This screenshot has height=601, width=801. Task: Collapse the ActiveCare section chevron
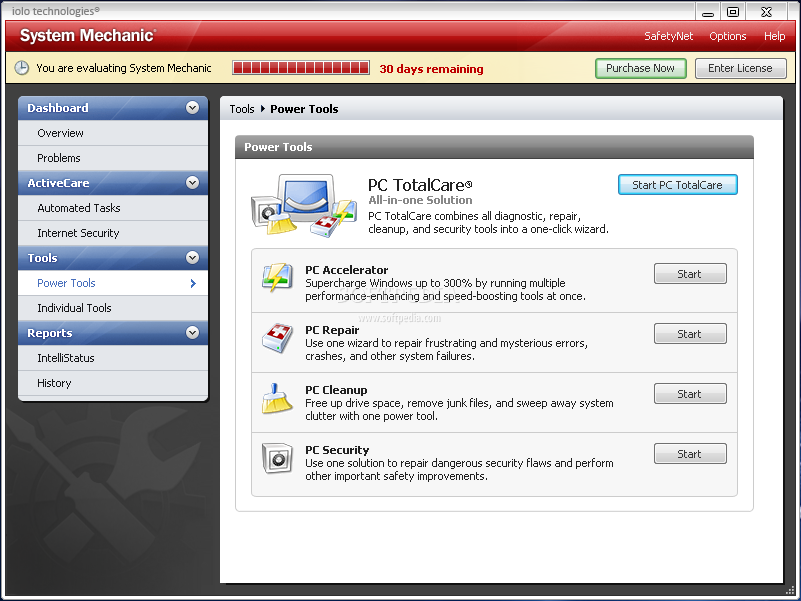(x=193, y=183)
